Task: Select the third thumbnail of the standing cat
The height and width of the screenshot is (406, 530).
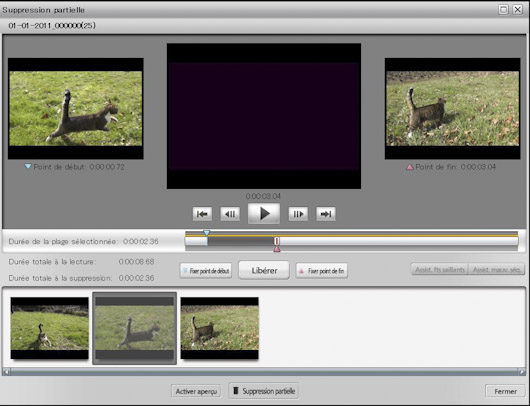Action: tap(220, 328)
